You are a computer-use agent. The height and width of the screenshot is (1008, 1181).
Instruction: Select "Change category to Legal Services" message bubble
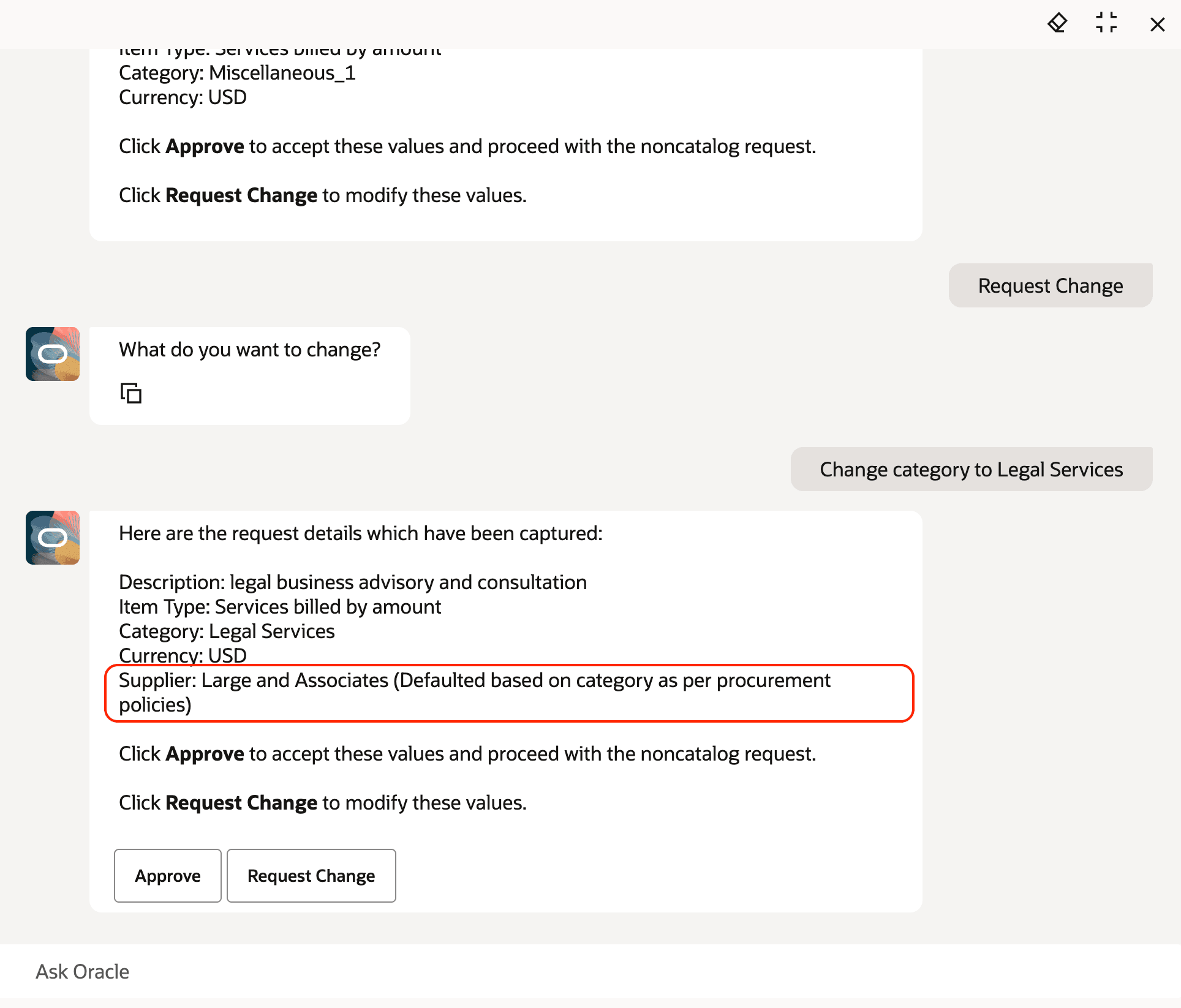click(x=972, y=469)
